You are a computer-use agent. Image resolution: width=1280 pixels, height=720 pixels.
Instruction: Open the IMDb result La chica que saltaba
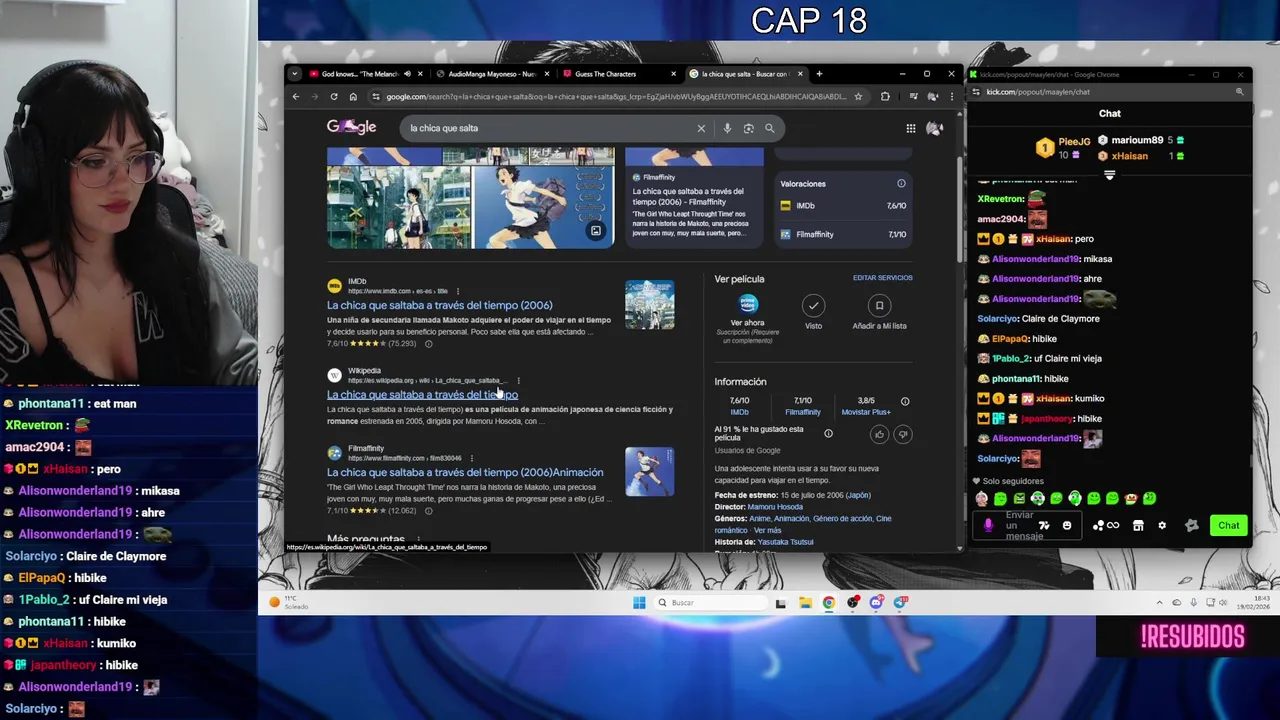pos(439,305)
